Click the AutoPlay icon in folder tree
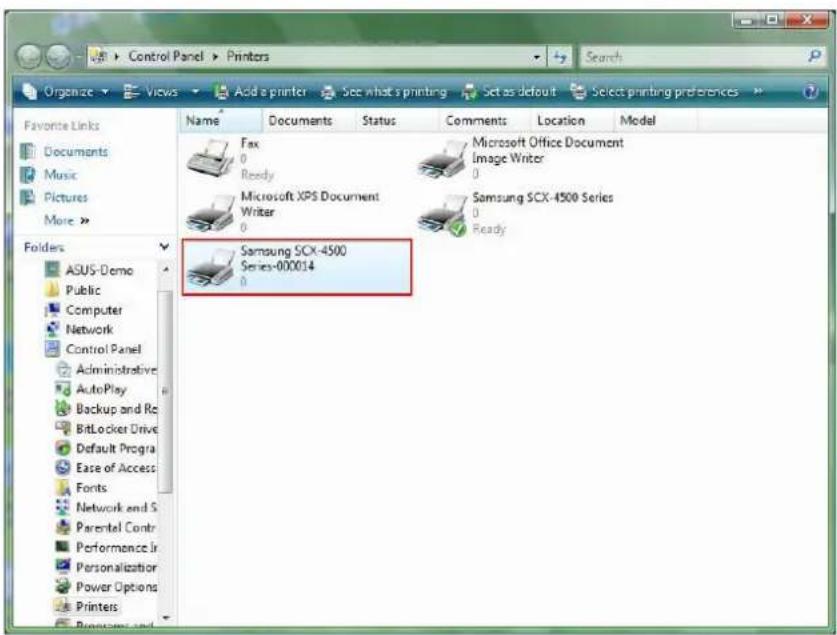The image size is (837, 635). (x=63, y=389)
